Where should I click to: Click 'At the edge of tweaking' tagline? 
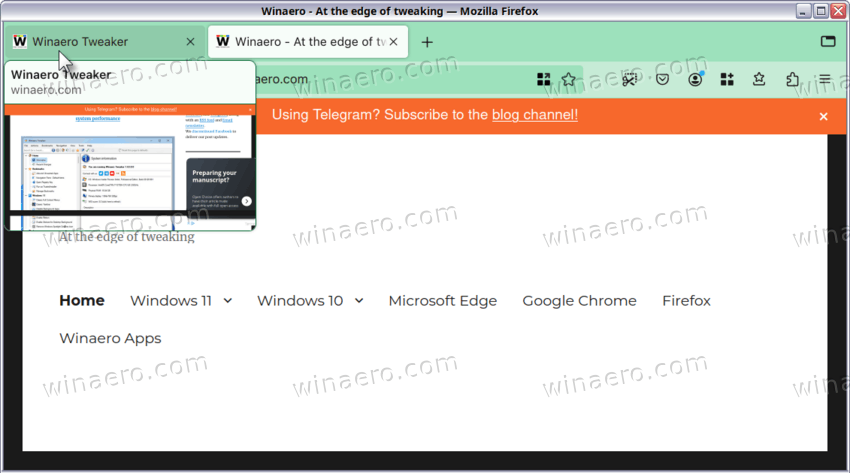[126, 237]
